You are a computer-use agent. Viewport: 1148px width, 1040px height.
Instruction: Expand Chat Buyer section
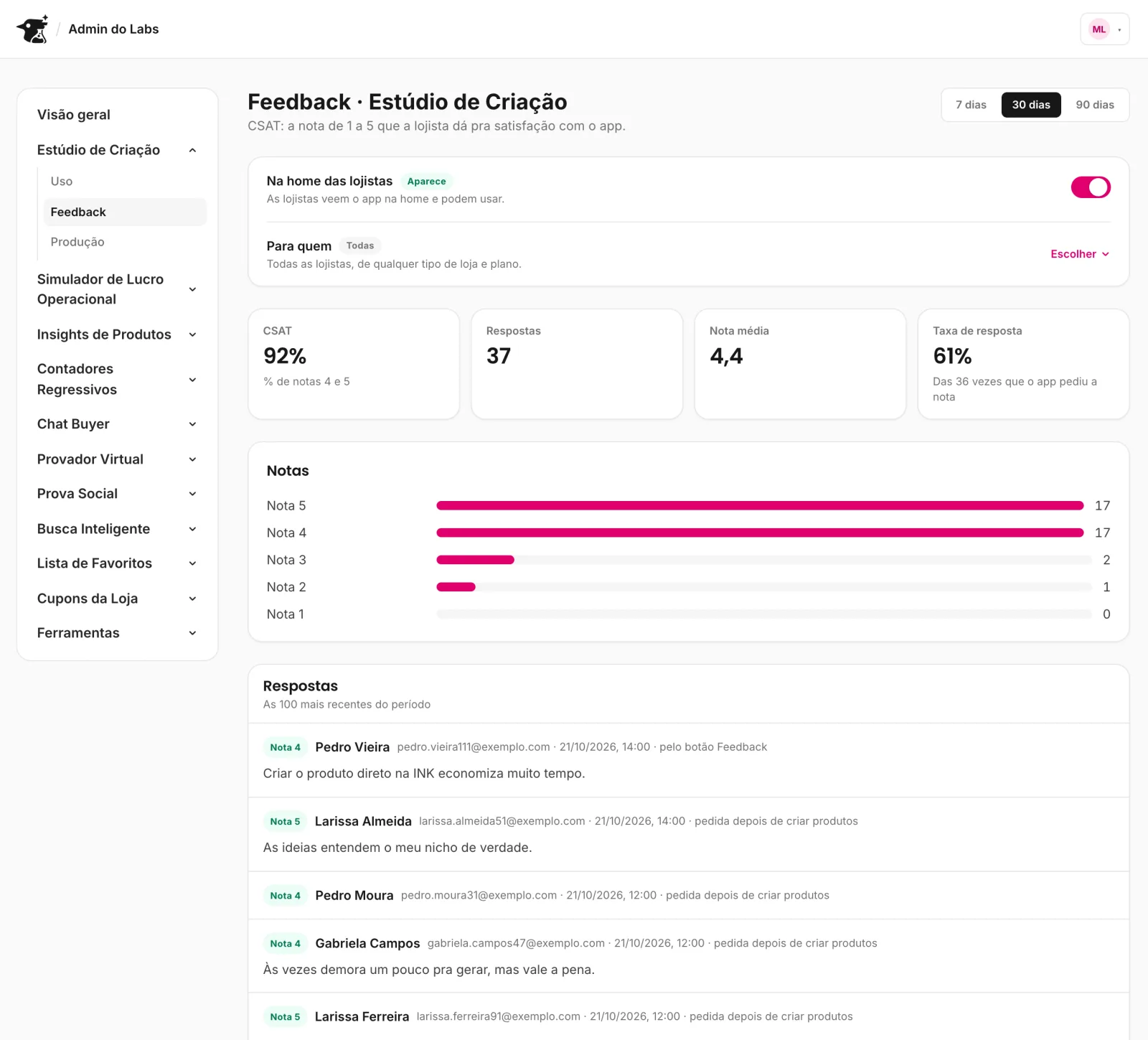click(x=117, y=424)
